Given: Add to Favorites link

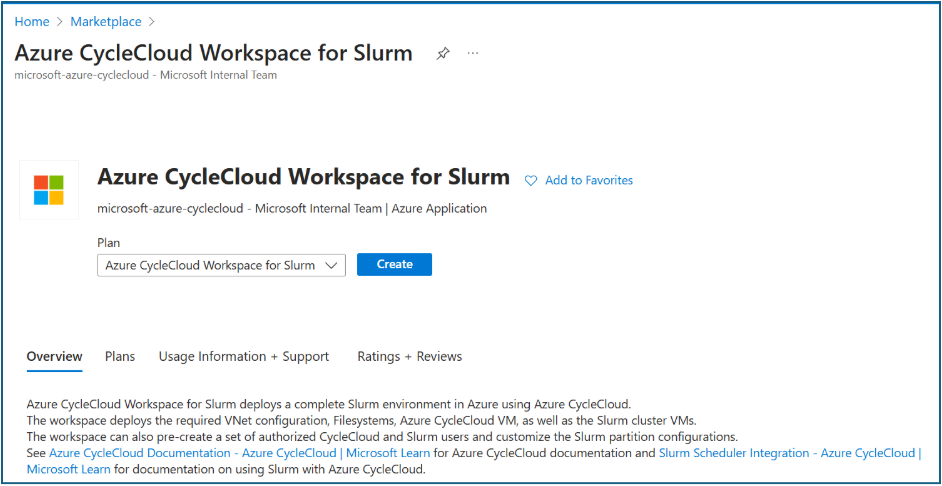Looking at the screenshot, I should (589, 180).
